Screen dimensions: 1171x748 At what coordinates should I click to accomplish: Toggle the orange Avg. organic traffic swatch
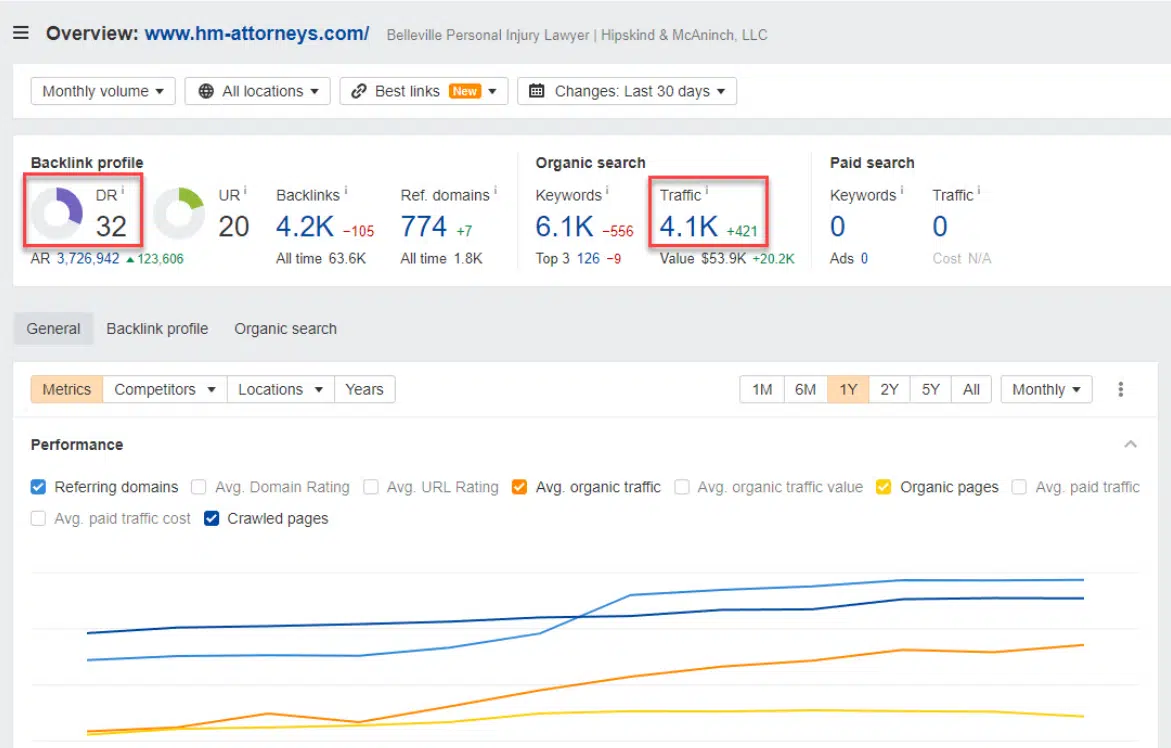[519, 487]
